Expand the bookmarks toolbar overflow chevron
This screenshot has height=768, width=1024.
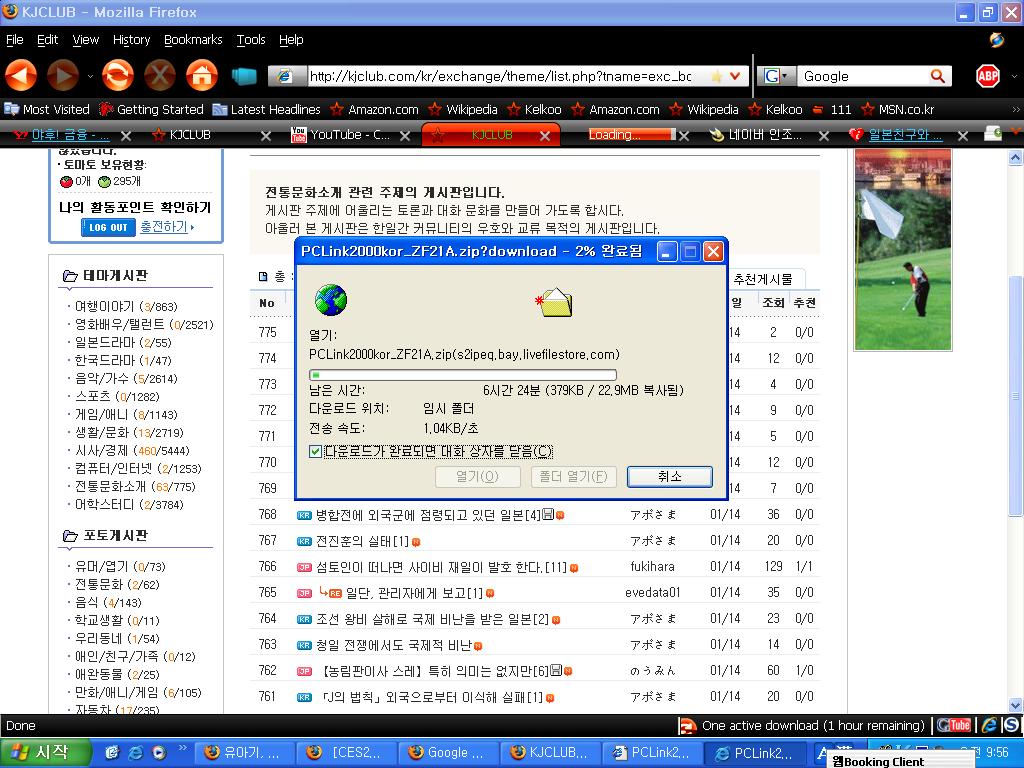click(x=1016, y=109)
